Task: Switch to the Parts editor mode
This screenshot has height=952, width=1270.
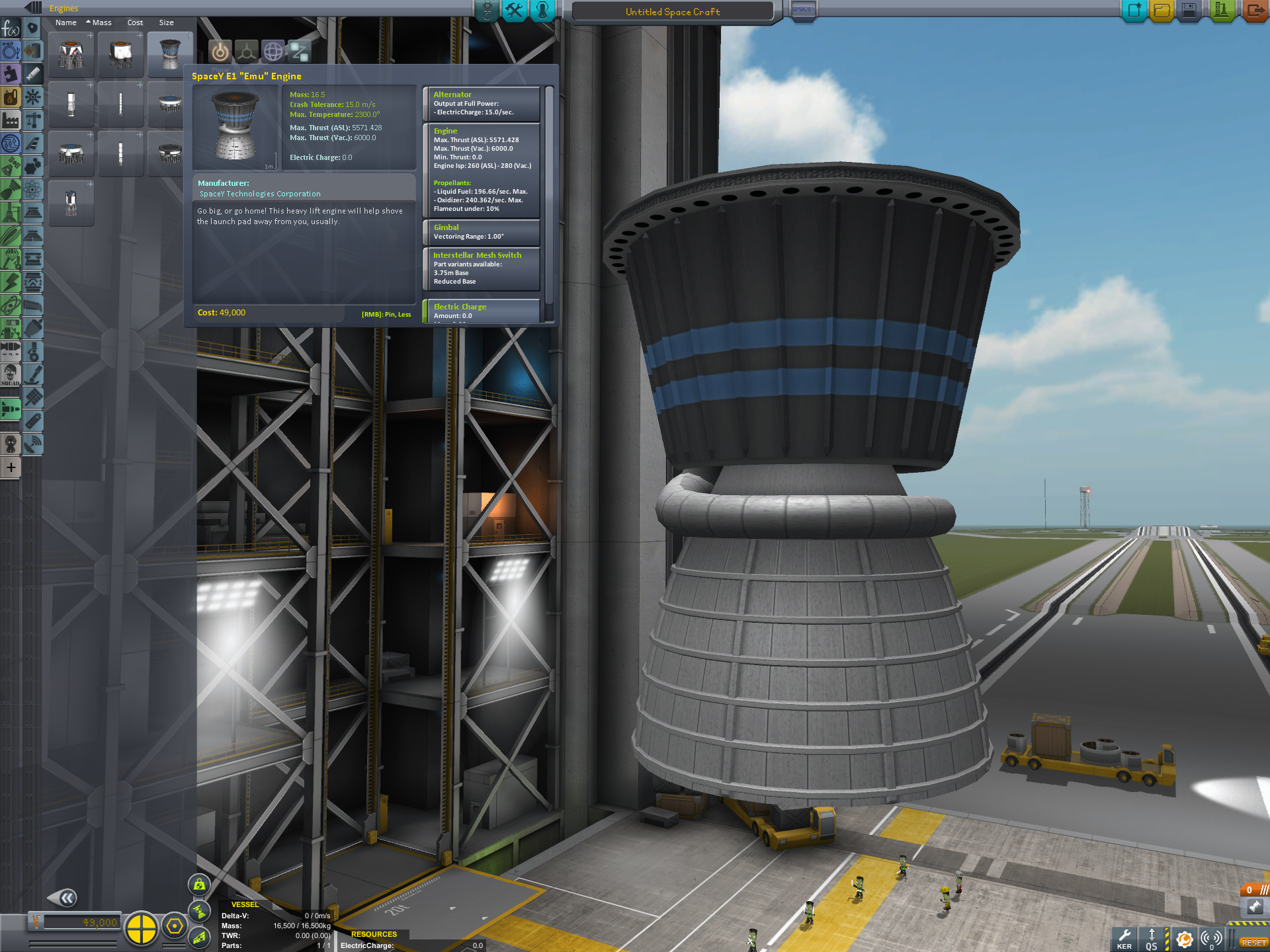Action: point(487,11)
